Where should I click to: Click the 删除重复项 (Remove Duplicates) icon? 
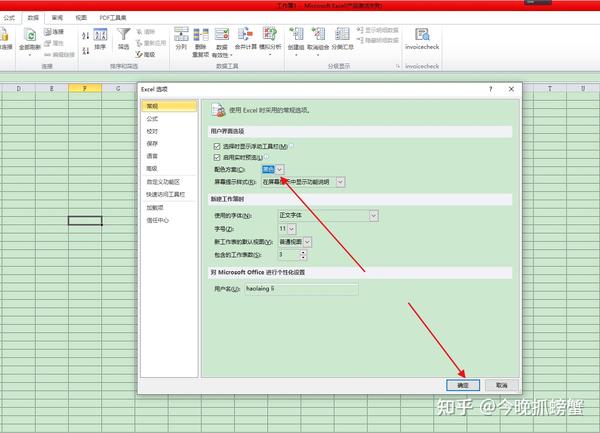[201, 34]
